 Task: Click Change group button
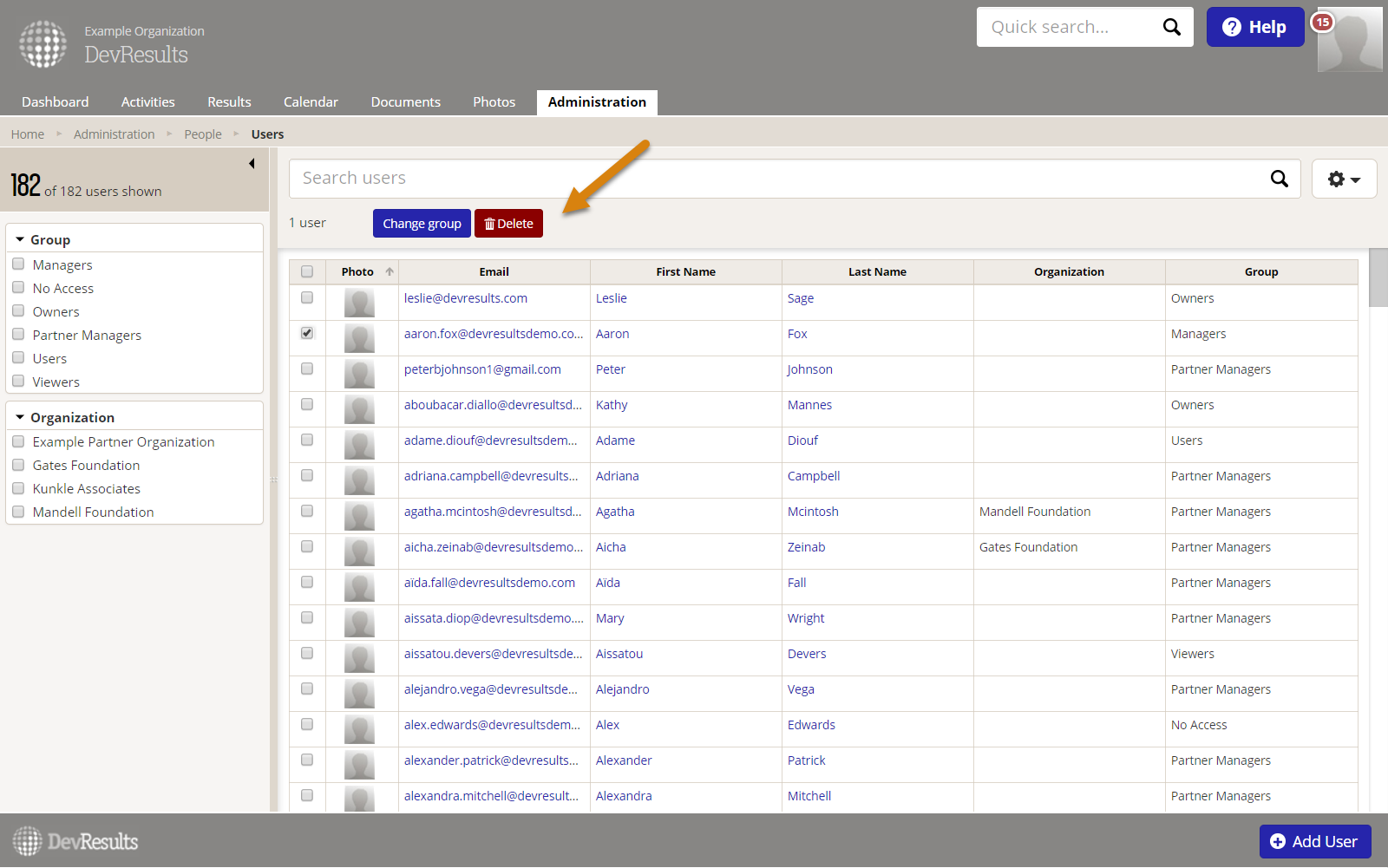pyautogui.click(x=422, y=224)
